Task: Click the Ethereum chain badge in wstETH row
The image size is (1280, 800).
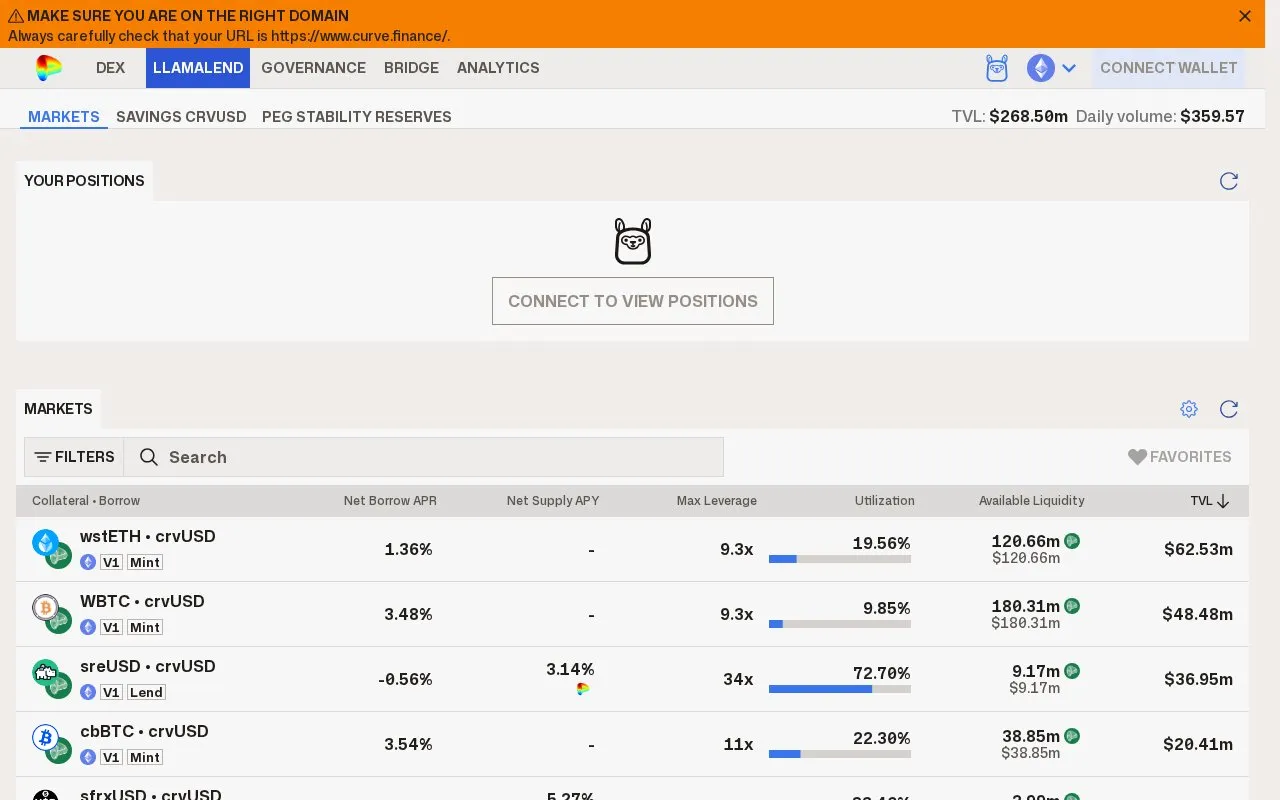Action: (x=88, y=562)
